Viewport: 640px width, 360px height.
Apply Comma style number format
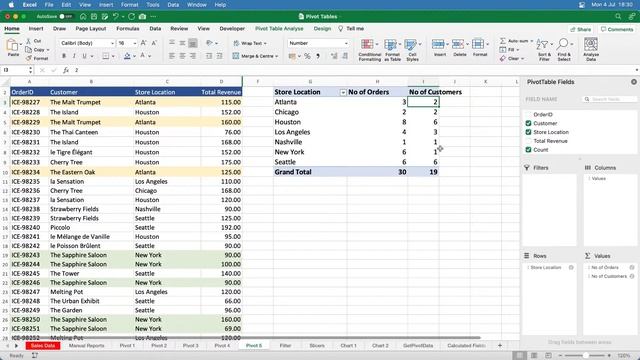click(x=318, y=56)
